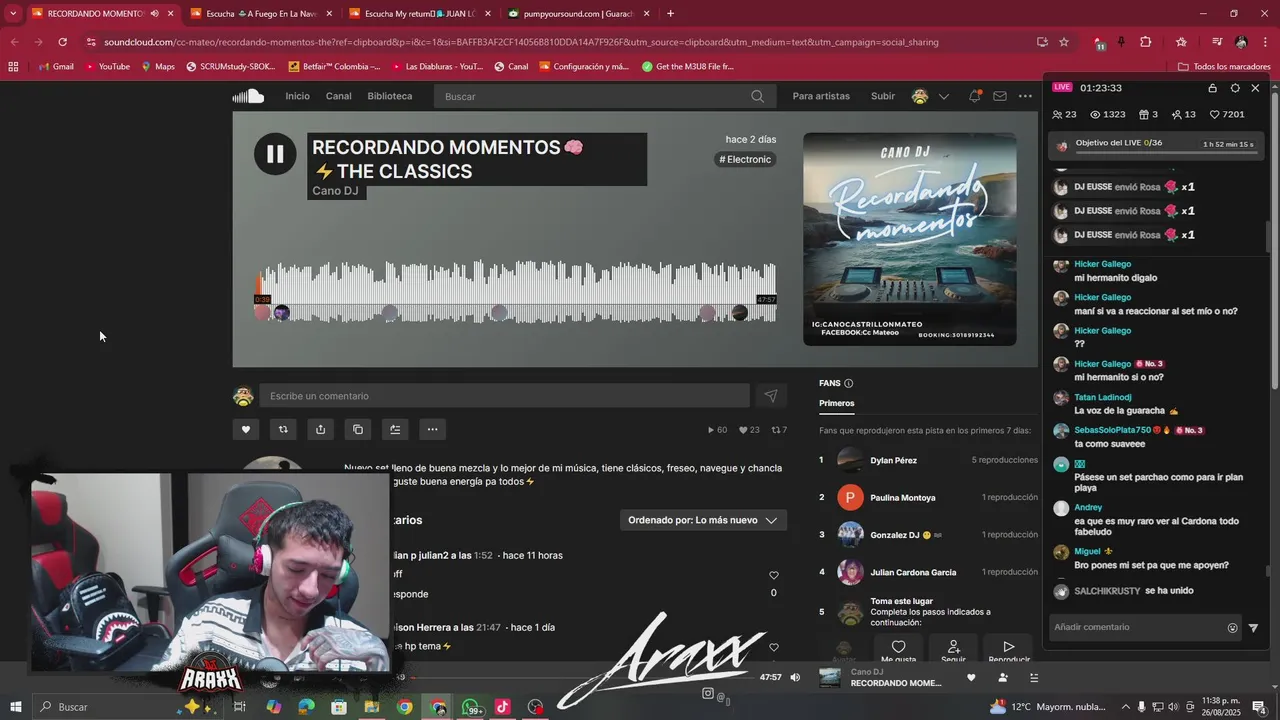The image size is (1280, 720).
Task: View the LIVE viewers count icon
Action: (x=1094, y=115)
